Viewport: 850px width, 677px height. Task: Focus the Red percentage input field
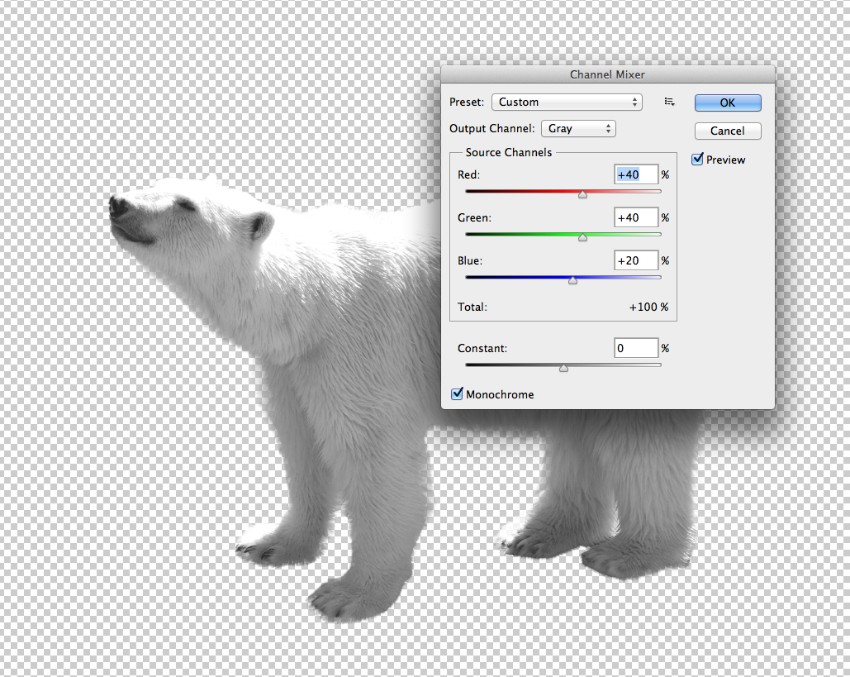(x=636, y=175)
